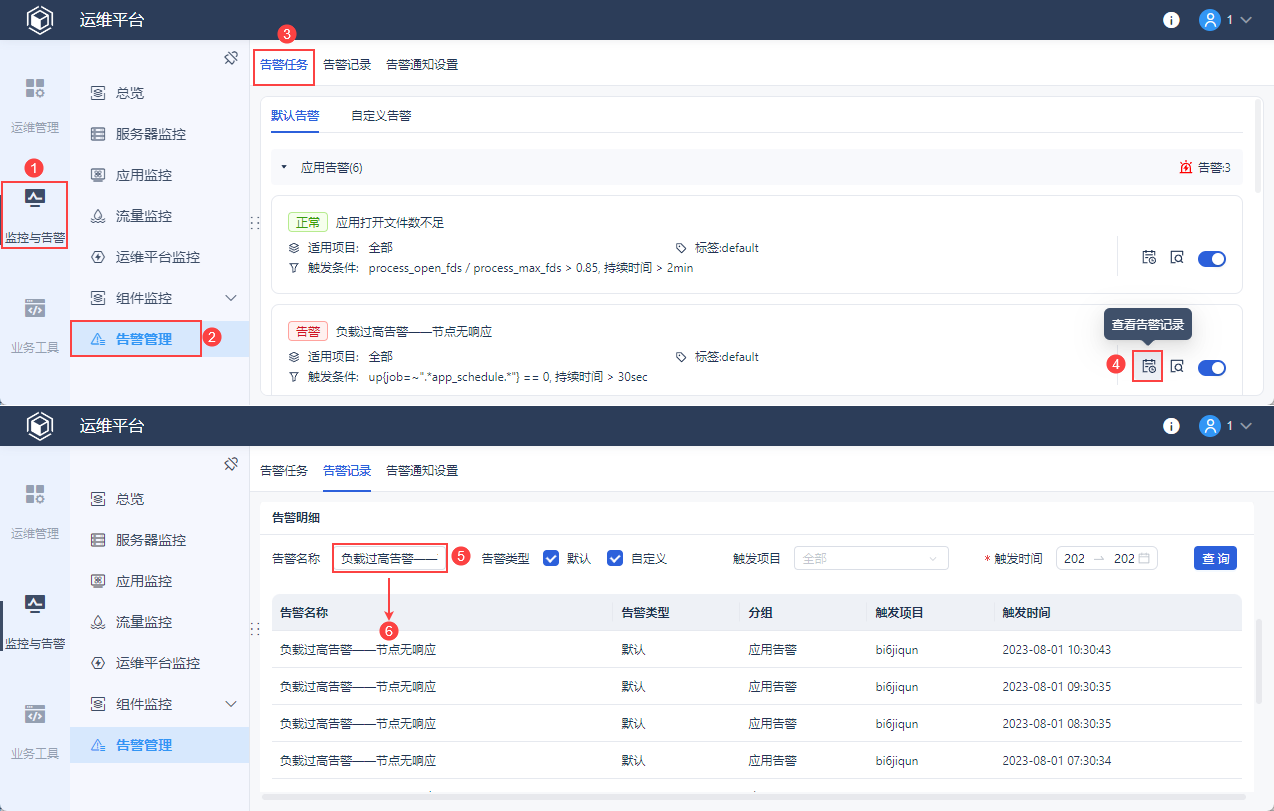Viewport: 1274px width, 811px height.
Task: Open the 触发时间 date range picker
Action: pos(1106,558)
